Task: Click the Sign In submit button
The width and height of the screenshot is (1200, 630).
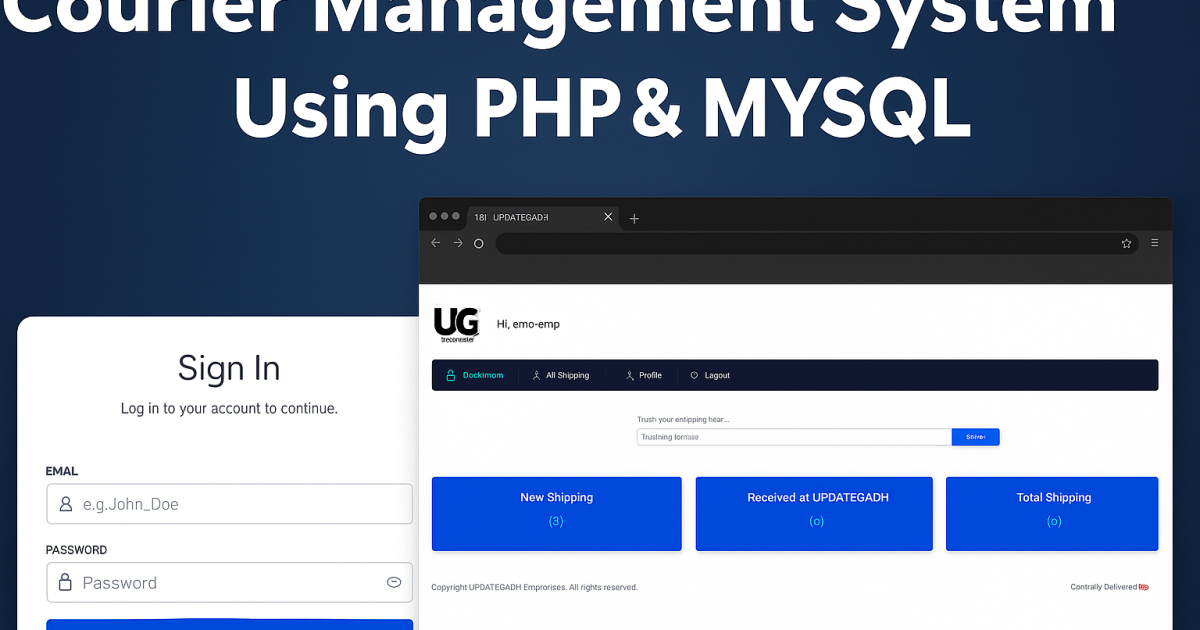Action: tap(229, 625)
